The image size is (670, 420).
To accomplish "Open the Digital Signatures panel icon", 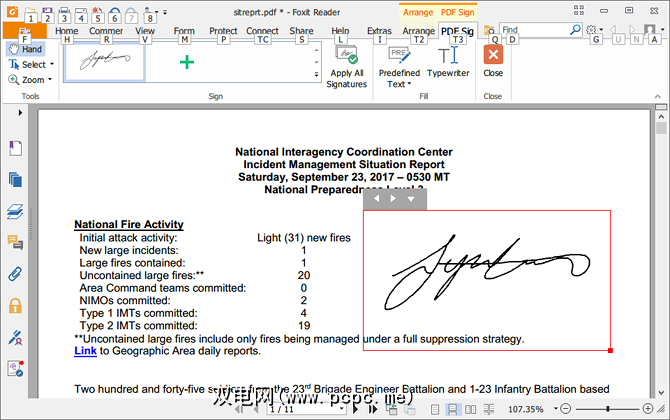I will pos(15,337).
